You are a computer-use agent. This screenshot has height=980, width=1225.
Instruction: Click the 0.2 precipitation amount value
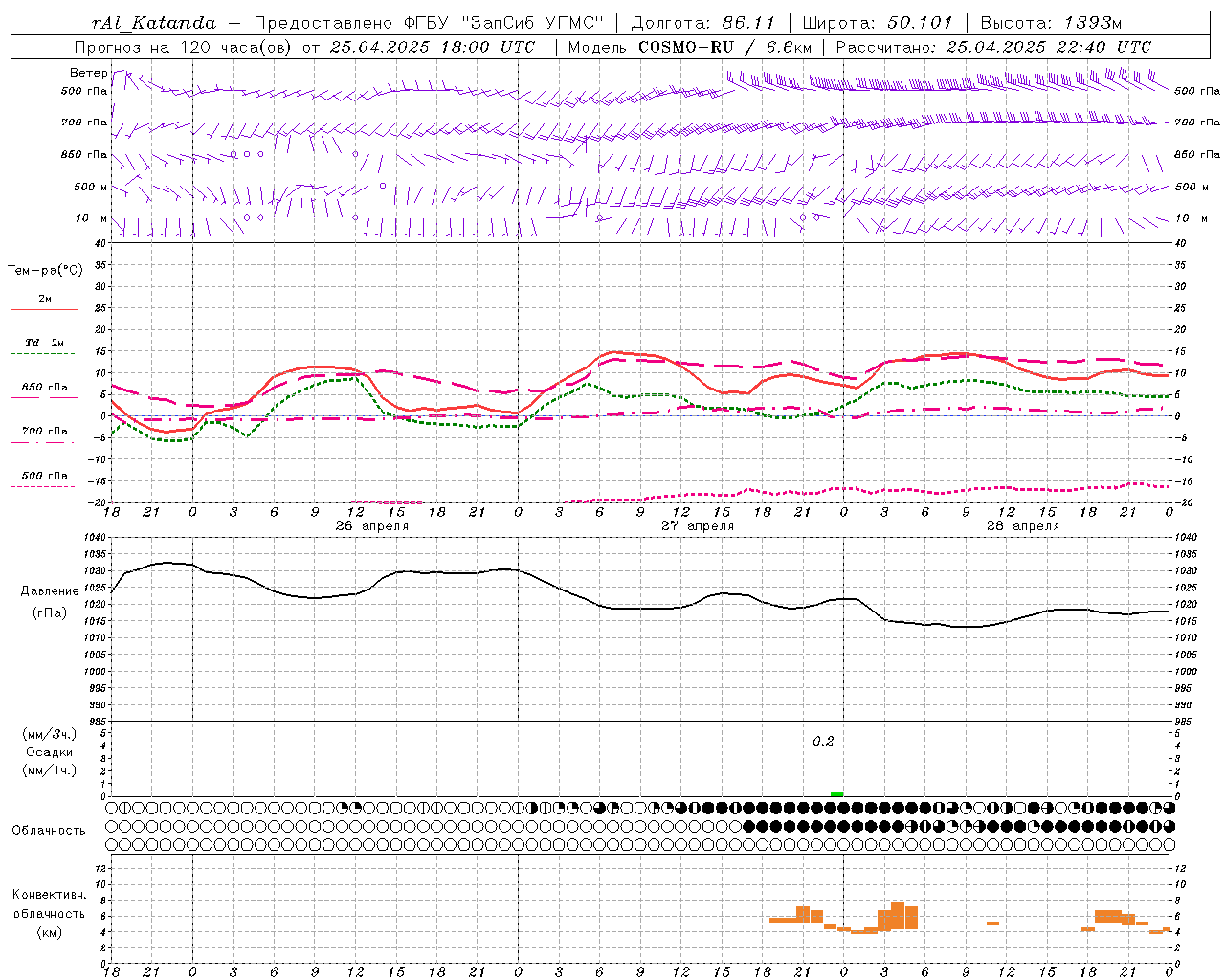pyautogui.click(x=823, y=742)
